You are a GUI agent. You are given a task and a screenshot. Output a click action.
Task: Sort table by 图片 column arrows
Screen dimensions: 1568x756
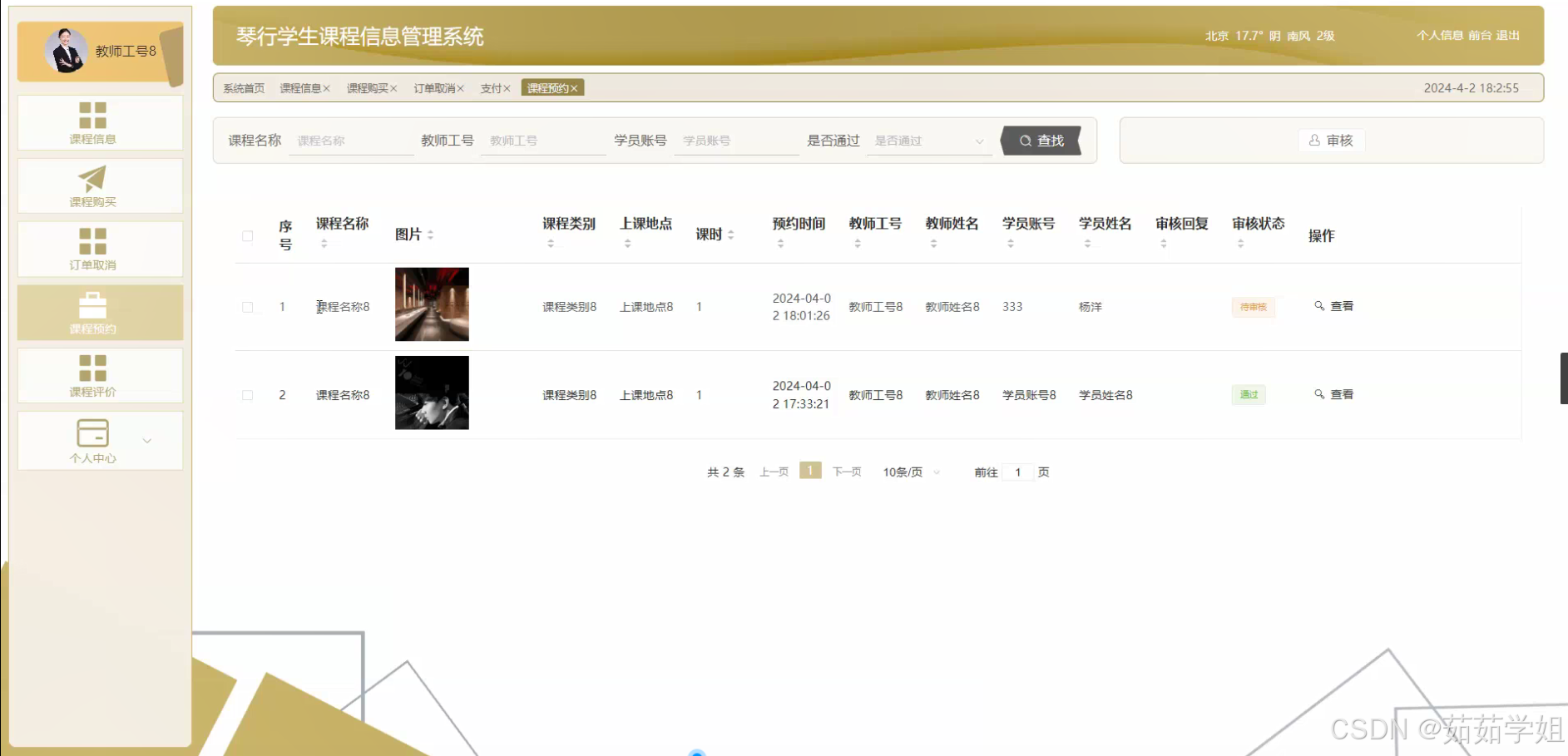click(430, 235)
